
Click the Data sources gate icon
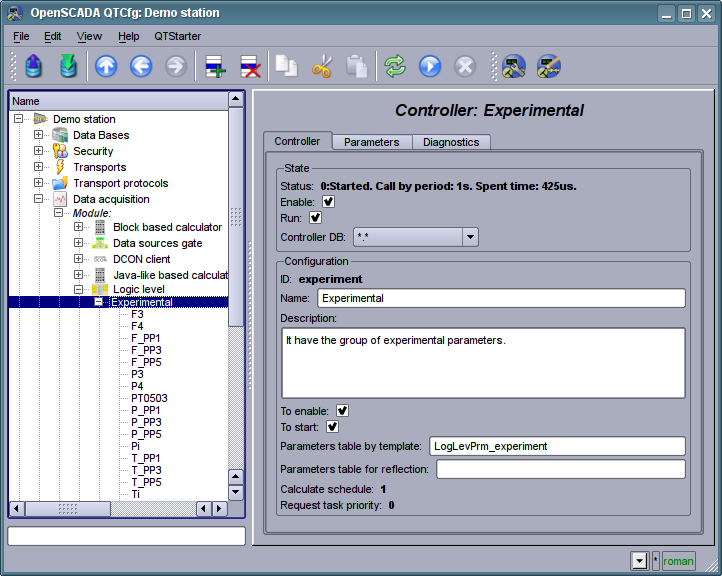(100, 243)
